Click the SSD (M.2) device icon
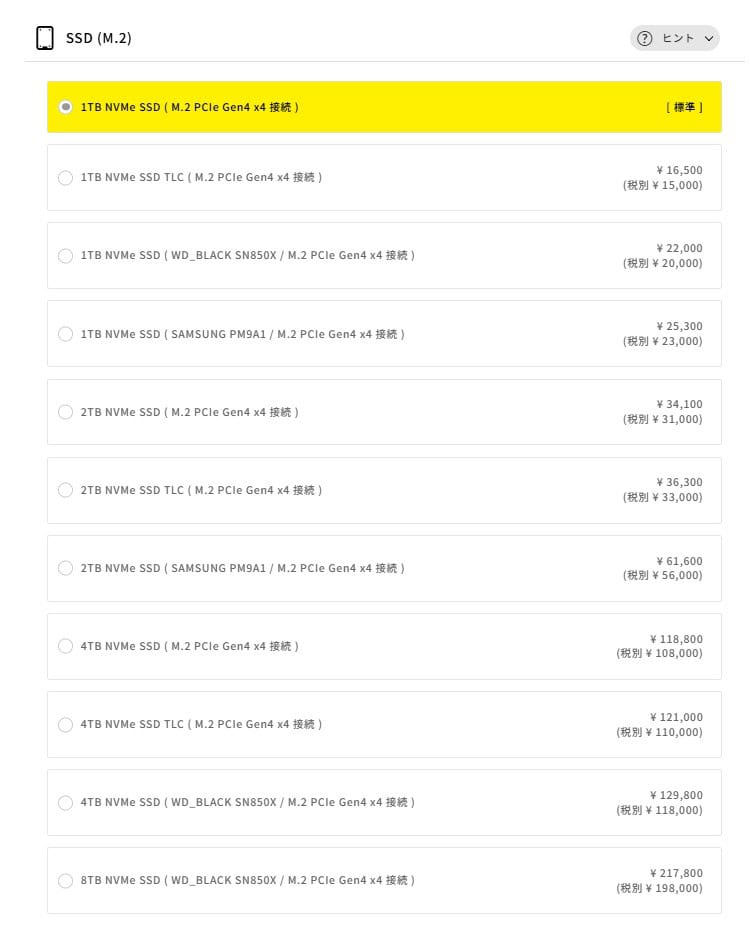This screenshot has height=934, width=750. click(44, 38)
